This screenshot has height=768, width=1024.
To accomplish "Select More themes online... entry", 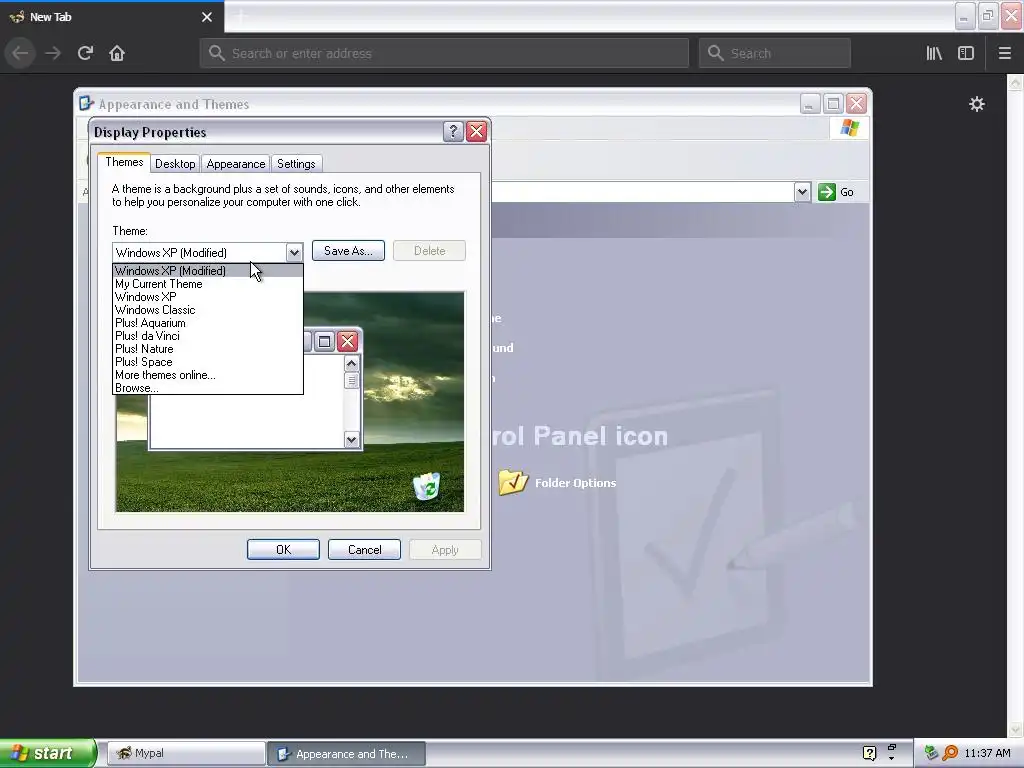I will tap(208, 375).
